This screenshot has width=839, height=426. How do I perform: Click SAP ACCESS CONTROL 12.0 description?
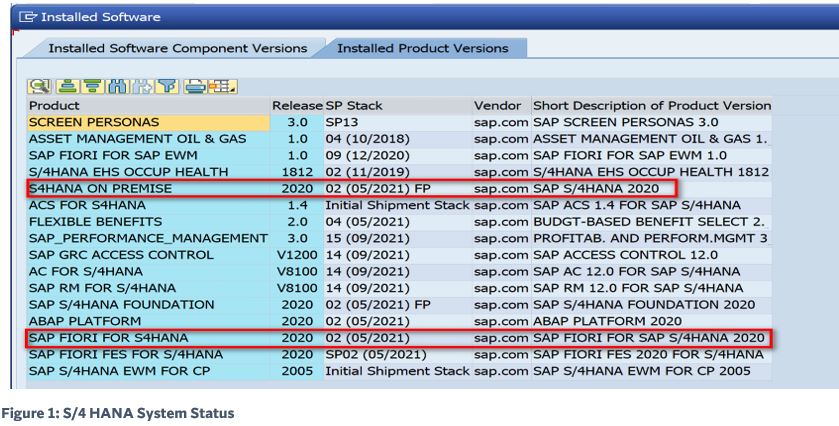pos(651,255)
